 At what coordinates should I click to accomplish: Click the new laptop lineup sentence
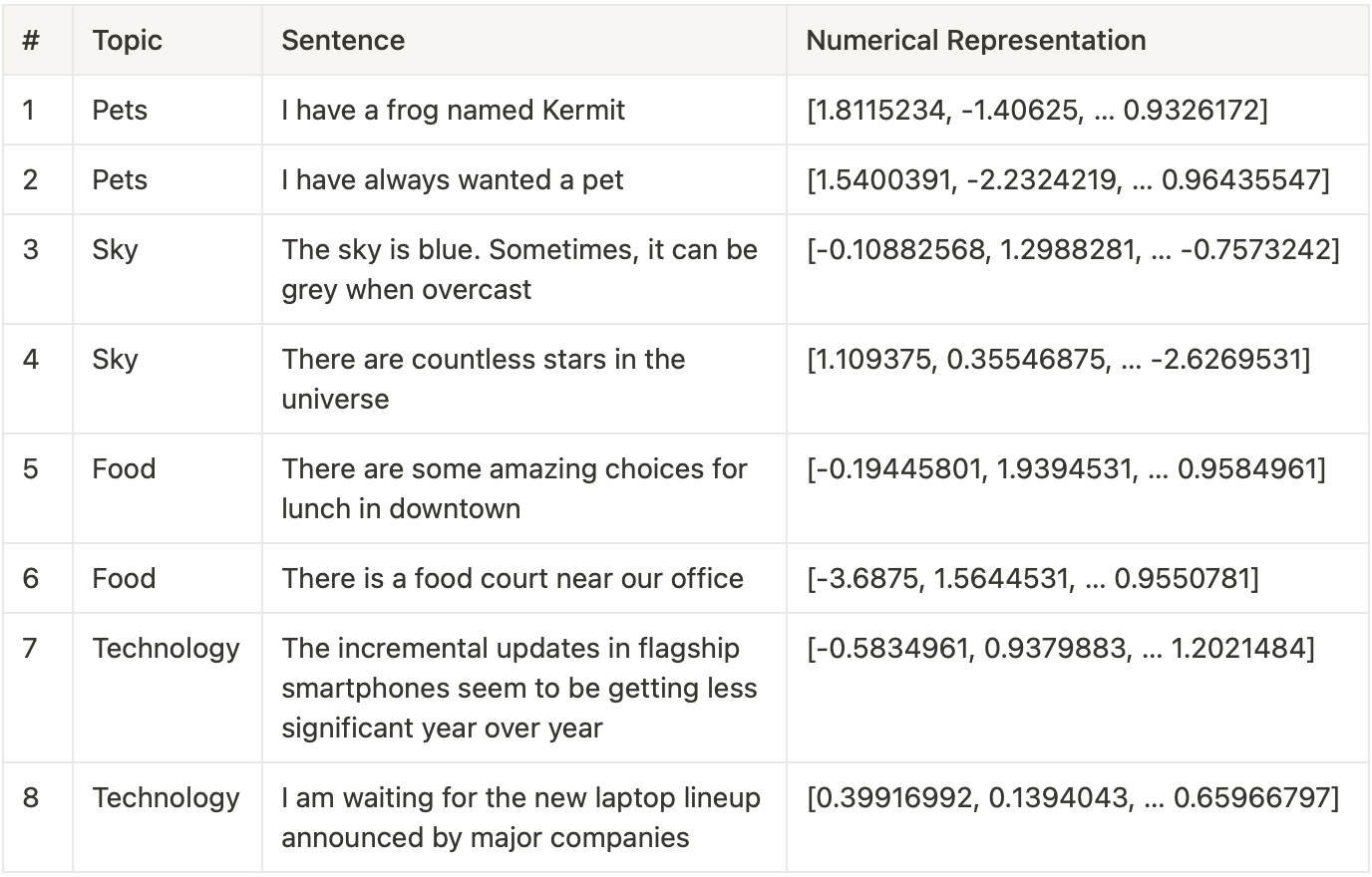point(520,817)
